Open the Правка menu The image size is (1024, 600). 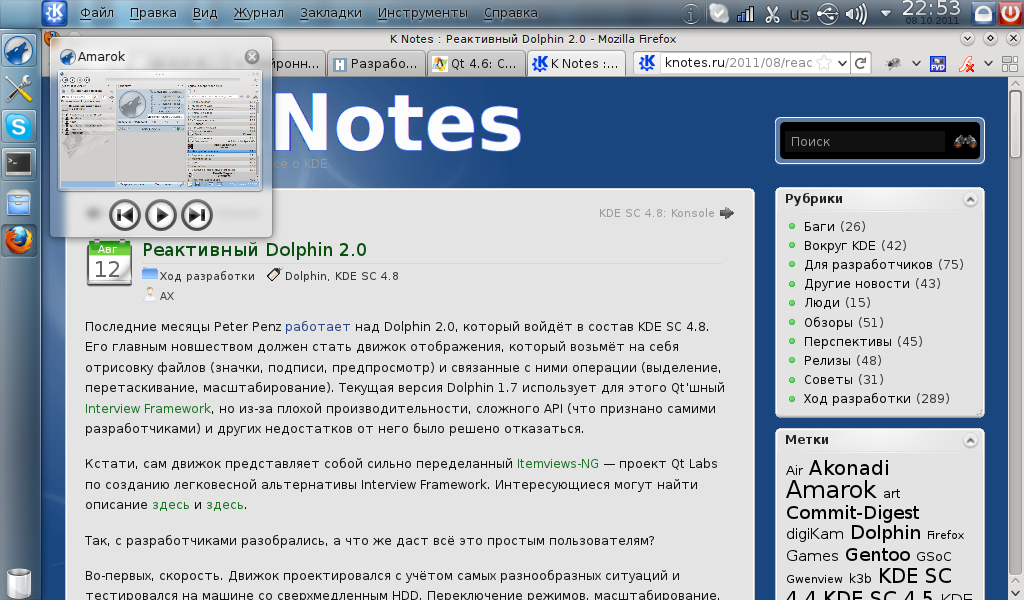[x=153, y=12]
